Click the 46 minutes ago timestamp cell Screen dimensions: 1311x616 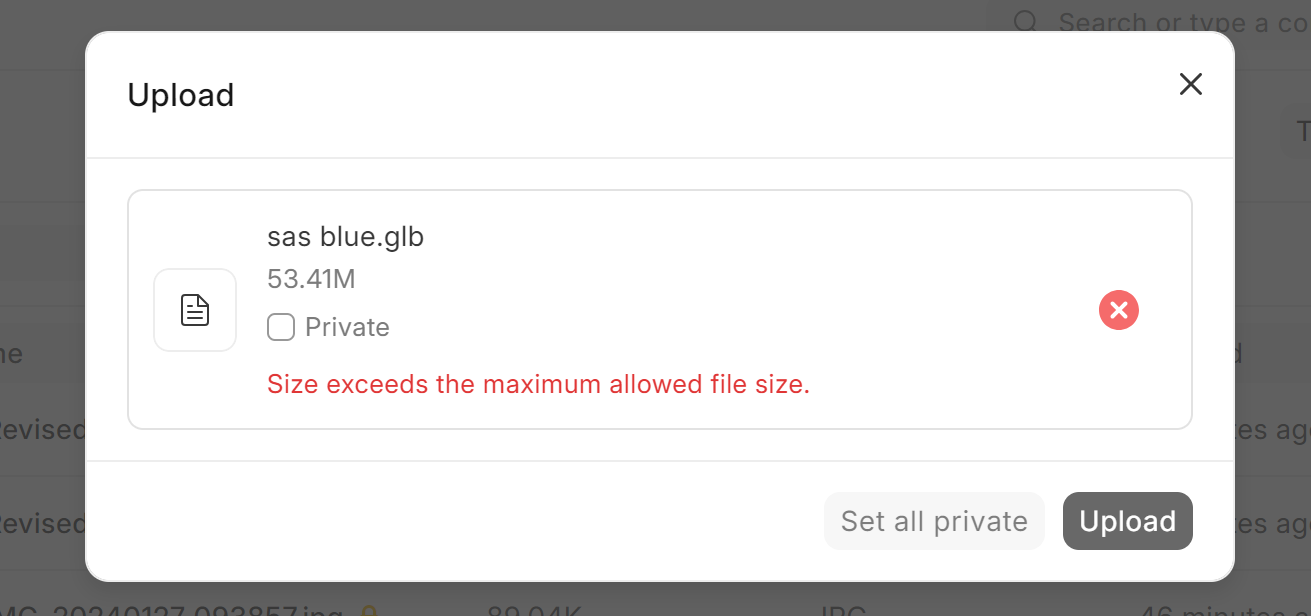(x=1225, y=610)
